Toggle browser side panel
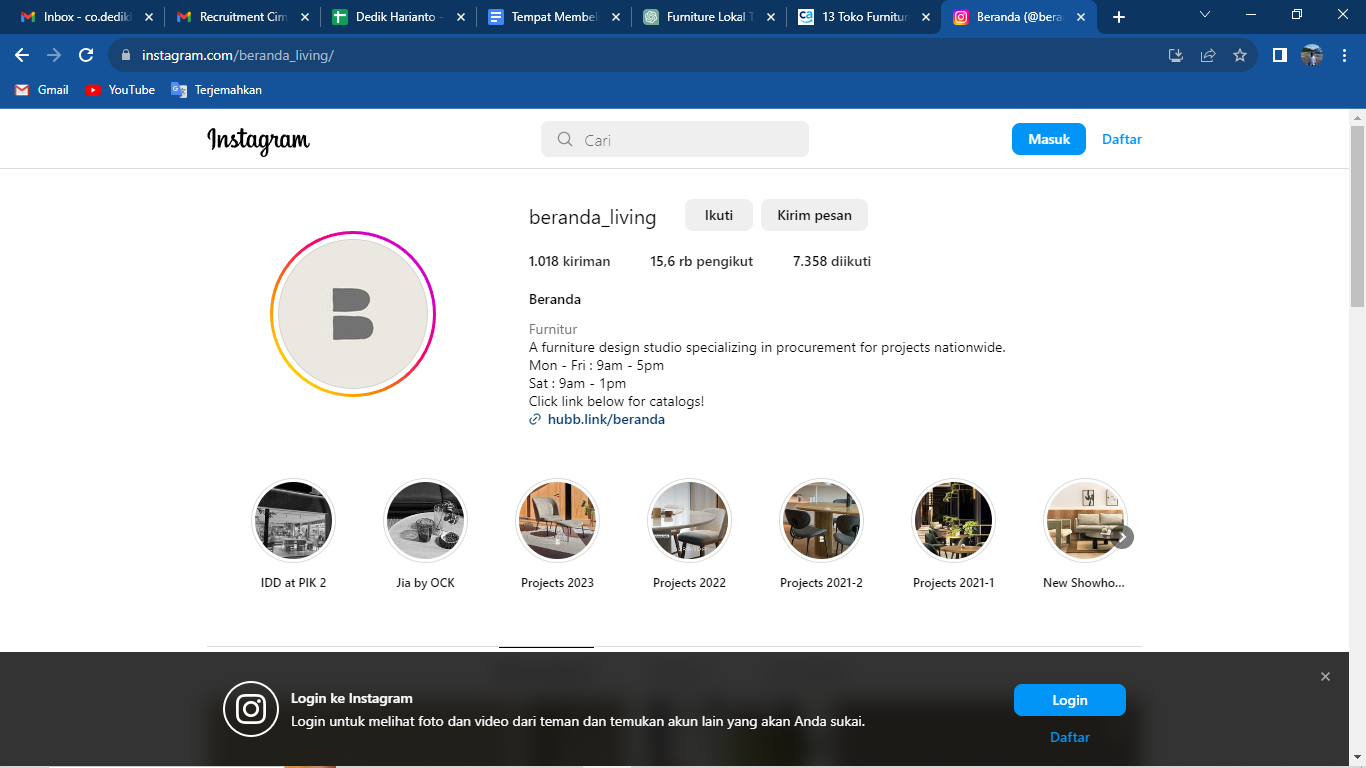The width and height of the screenshot is (1366, 768). [x=1279, y=55]
